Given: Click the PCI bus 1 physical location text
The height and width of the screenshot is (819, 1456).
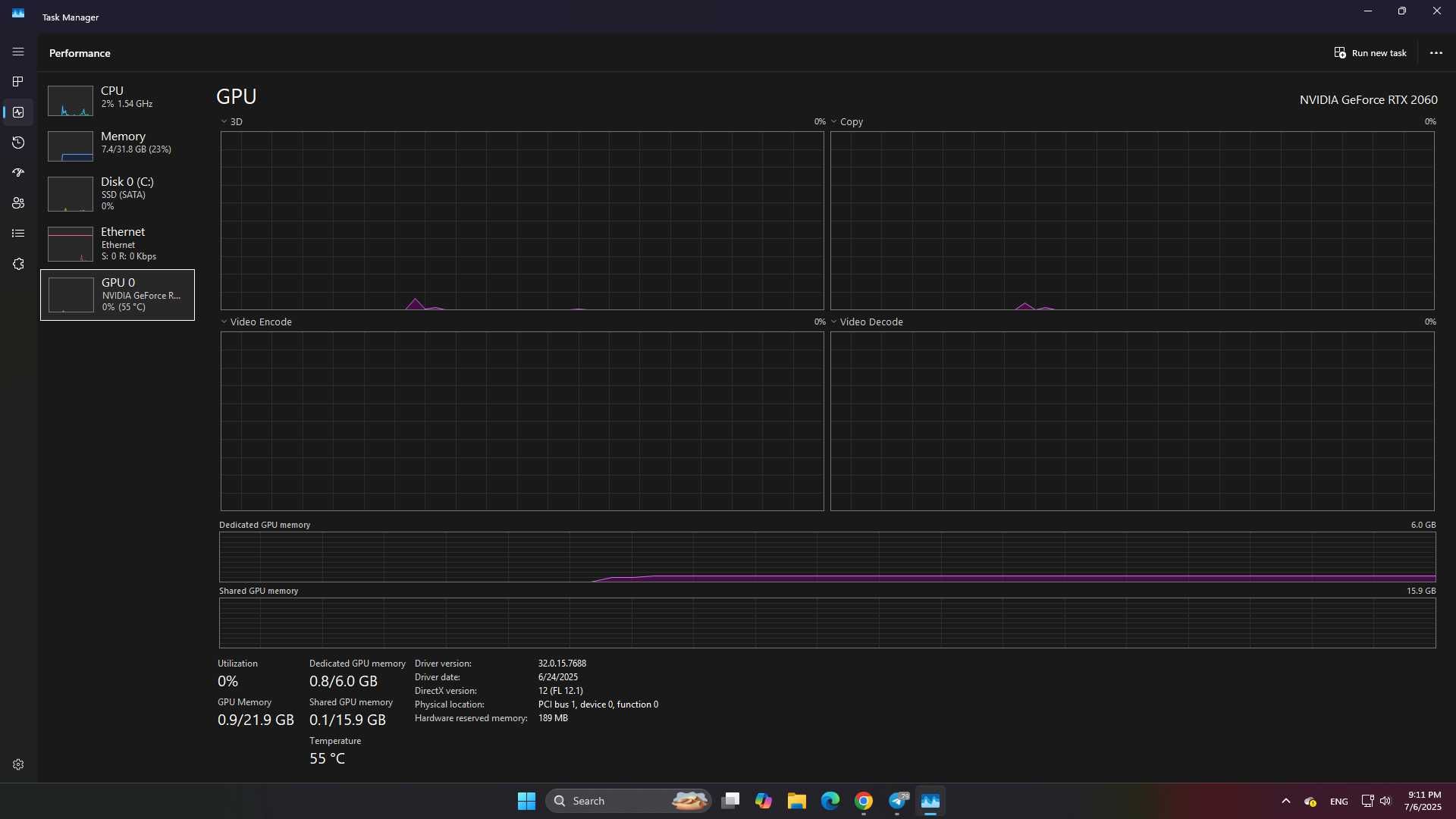Looking at the screenshot, I should pos(598,704).
